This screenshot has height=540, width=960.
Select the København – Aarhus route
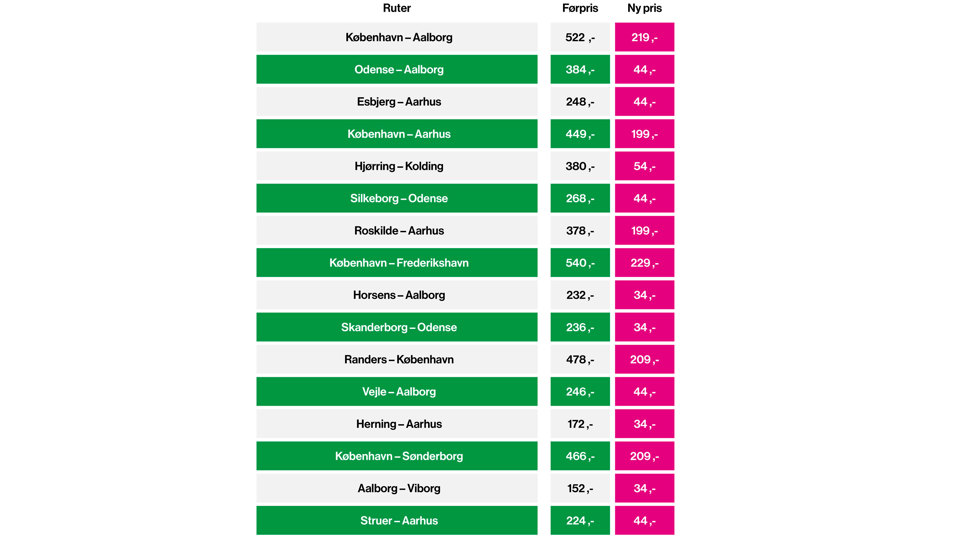click(x=397, y=134)
